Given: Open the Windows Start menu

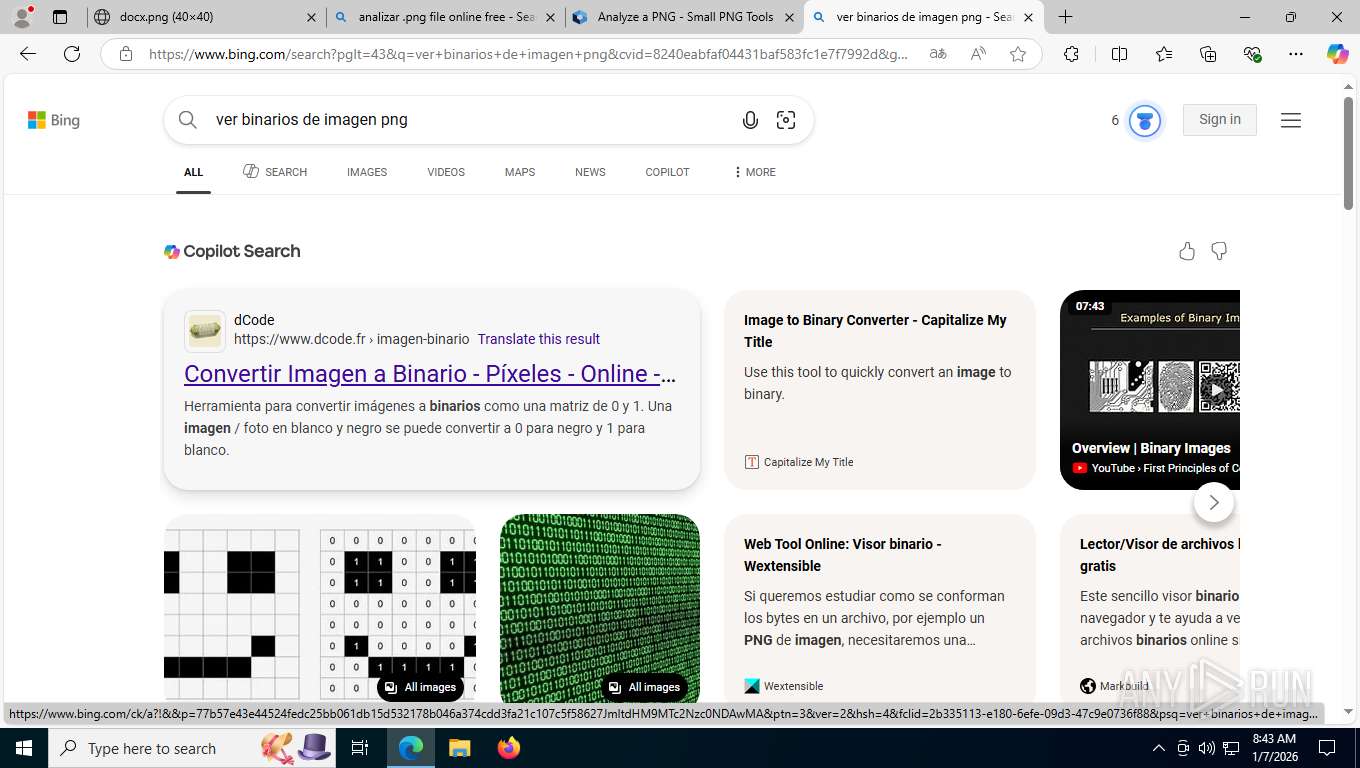Looking at the screenshot, I should (23, 748).
